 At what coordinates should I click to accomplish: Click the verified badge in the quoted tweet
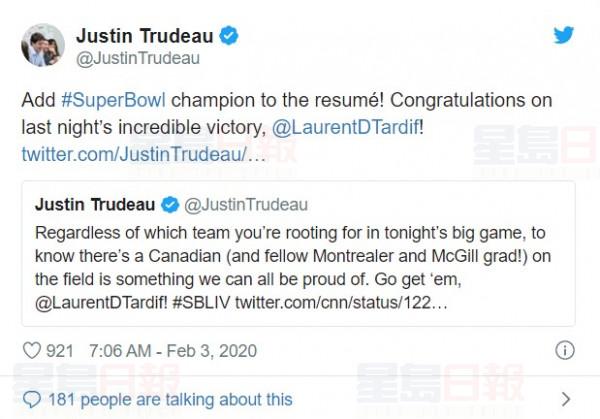[171, 205]
